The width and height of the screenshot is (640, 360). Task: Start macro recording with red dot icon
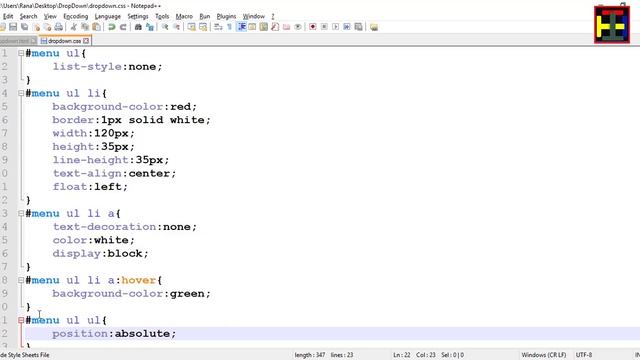(x=313, y=27)
